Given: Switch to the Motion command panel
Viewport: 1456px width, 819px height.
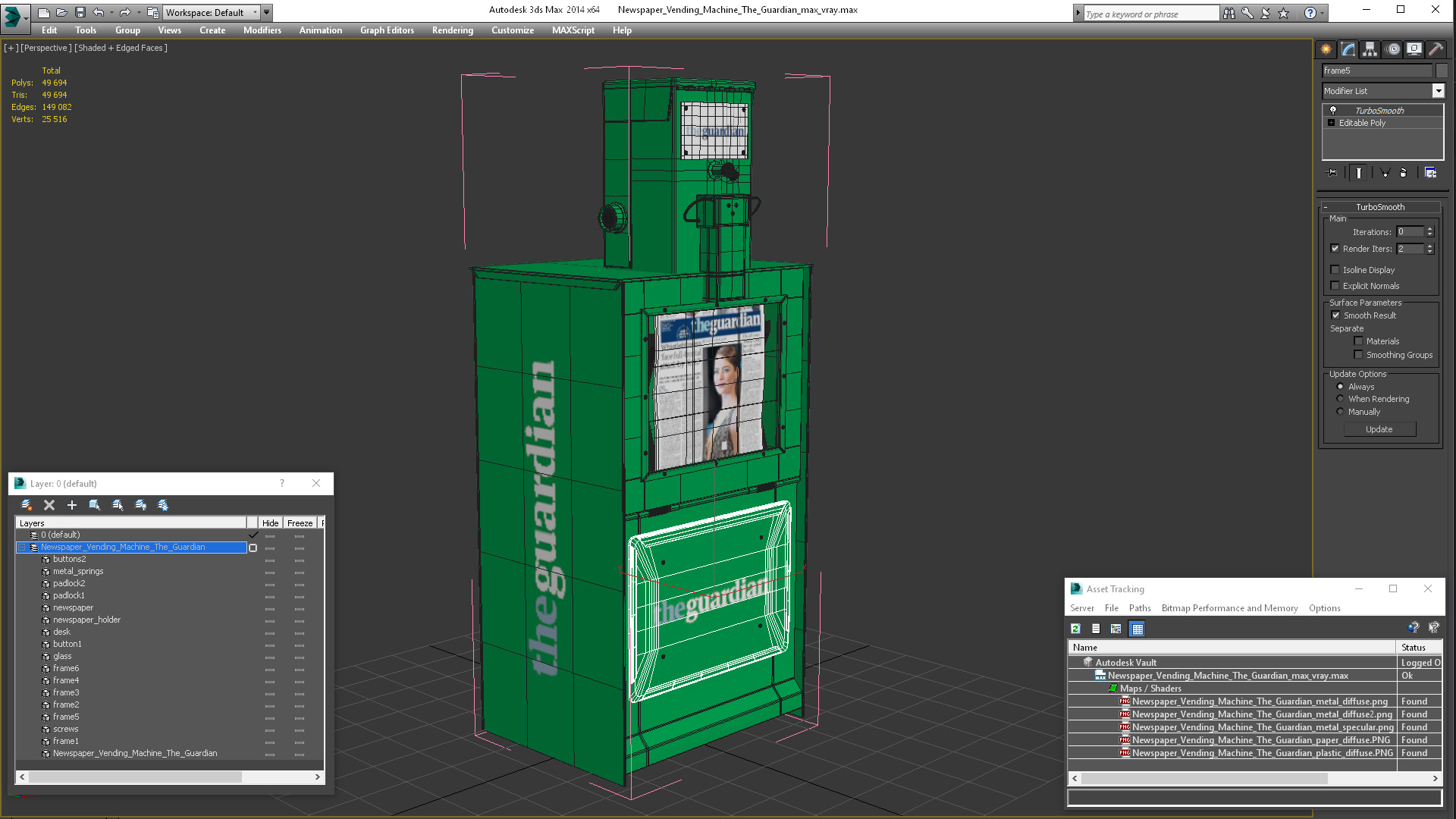Looking at the screenshot, I should click(1392, 49).
